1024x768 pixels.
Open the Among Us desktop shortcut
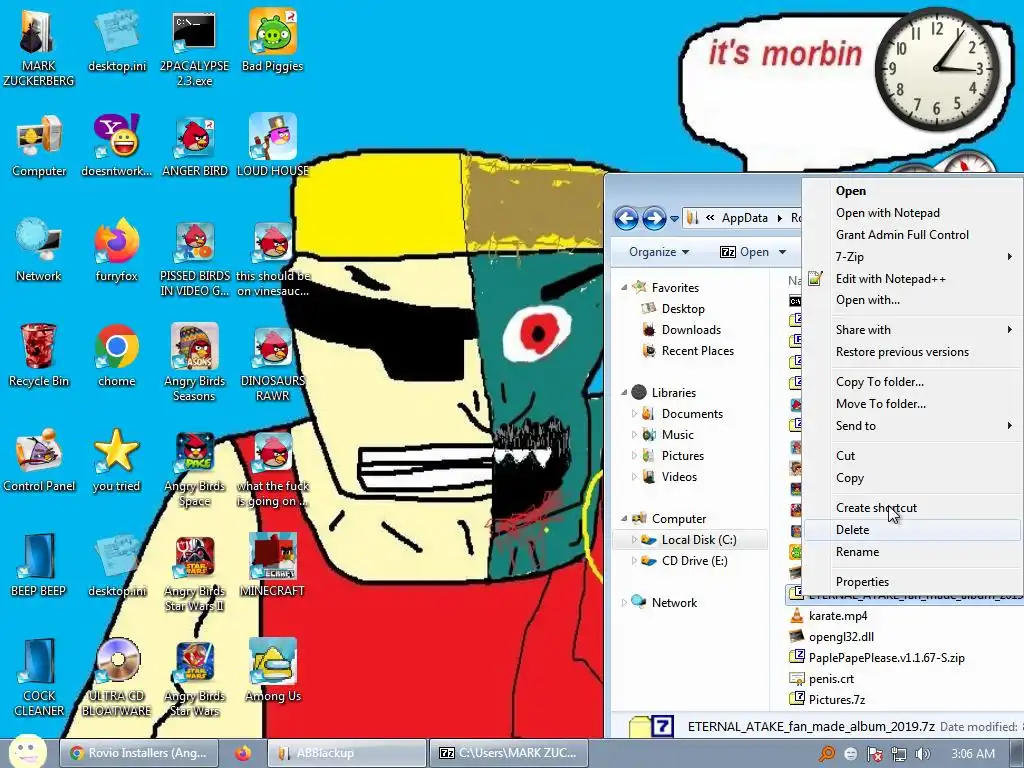pyautogui.click(x=272, y=671)
